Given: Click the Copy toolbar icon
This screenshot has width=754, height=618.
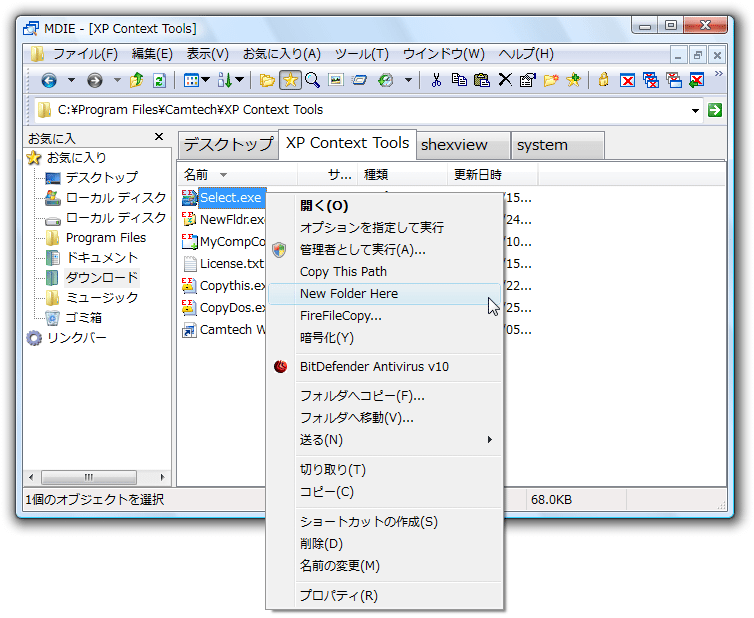Looking at the screenshot, I should click(x=459, y=80).
